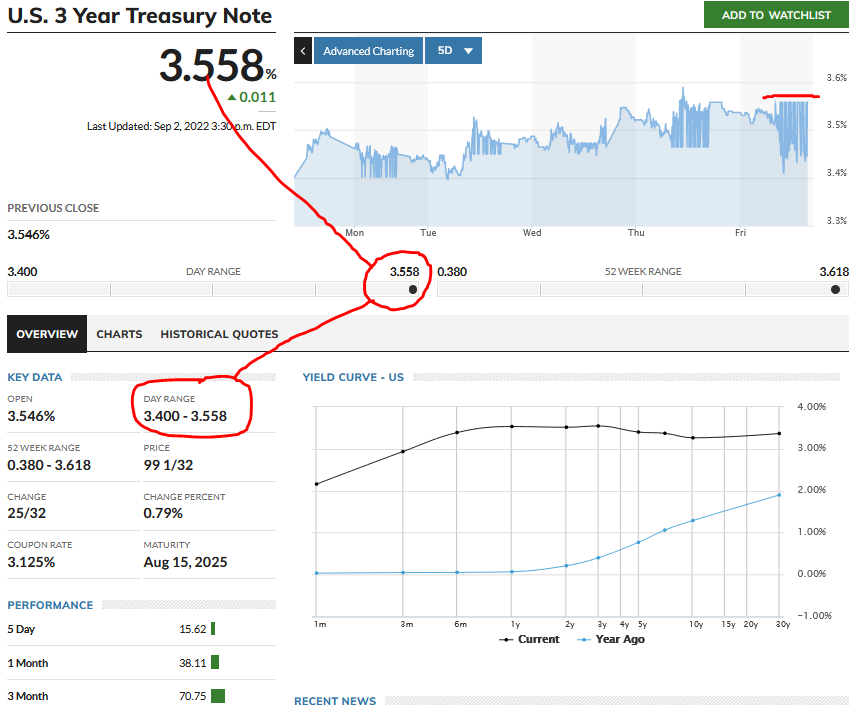Click the day range marker dot

click(x=413, y=289)
